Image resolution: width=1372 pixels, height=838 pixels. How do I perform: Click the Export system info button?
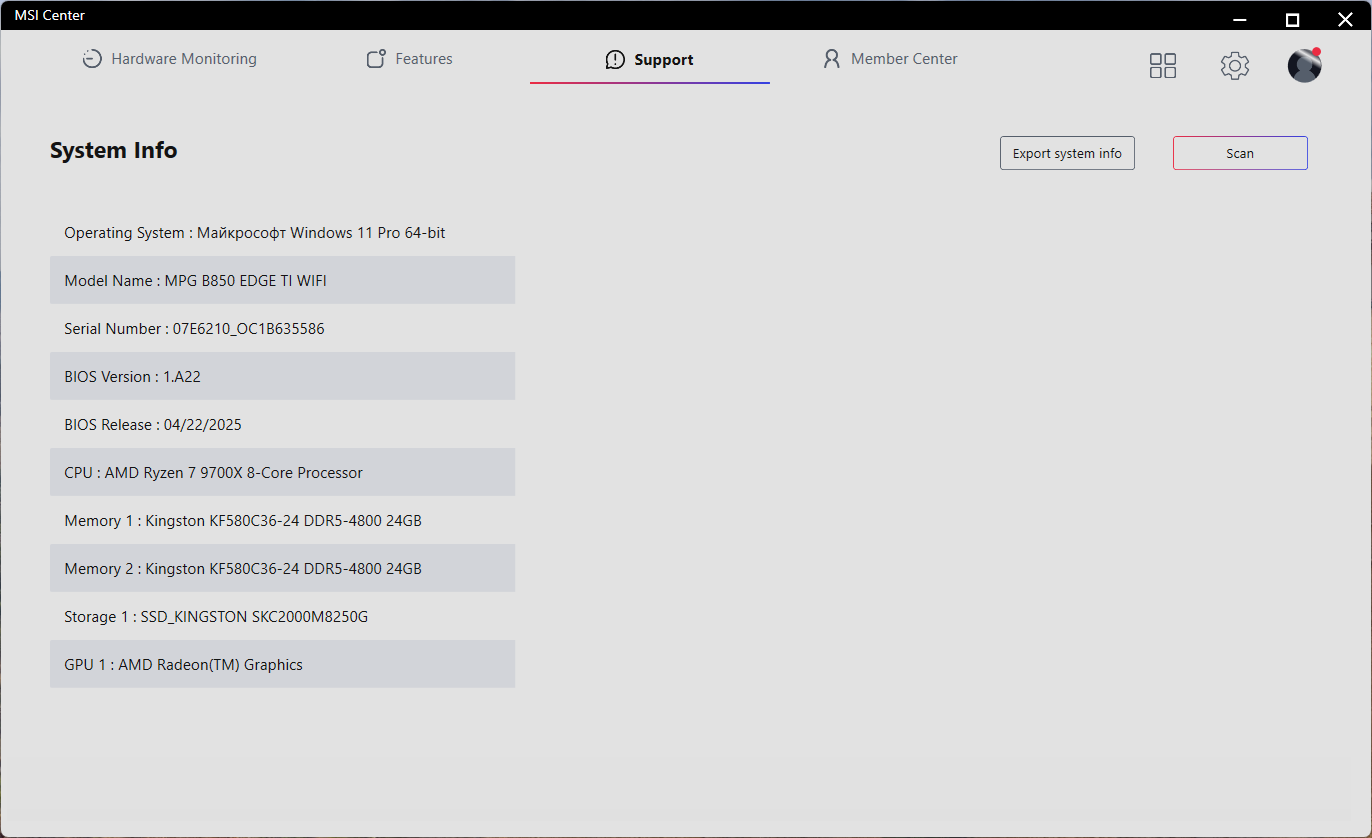(1067, 153)
